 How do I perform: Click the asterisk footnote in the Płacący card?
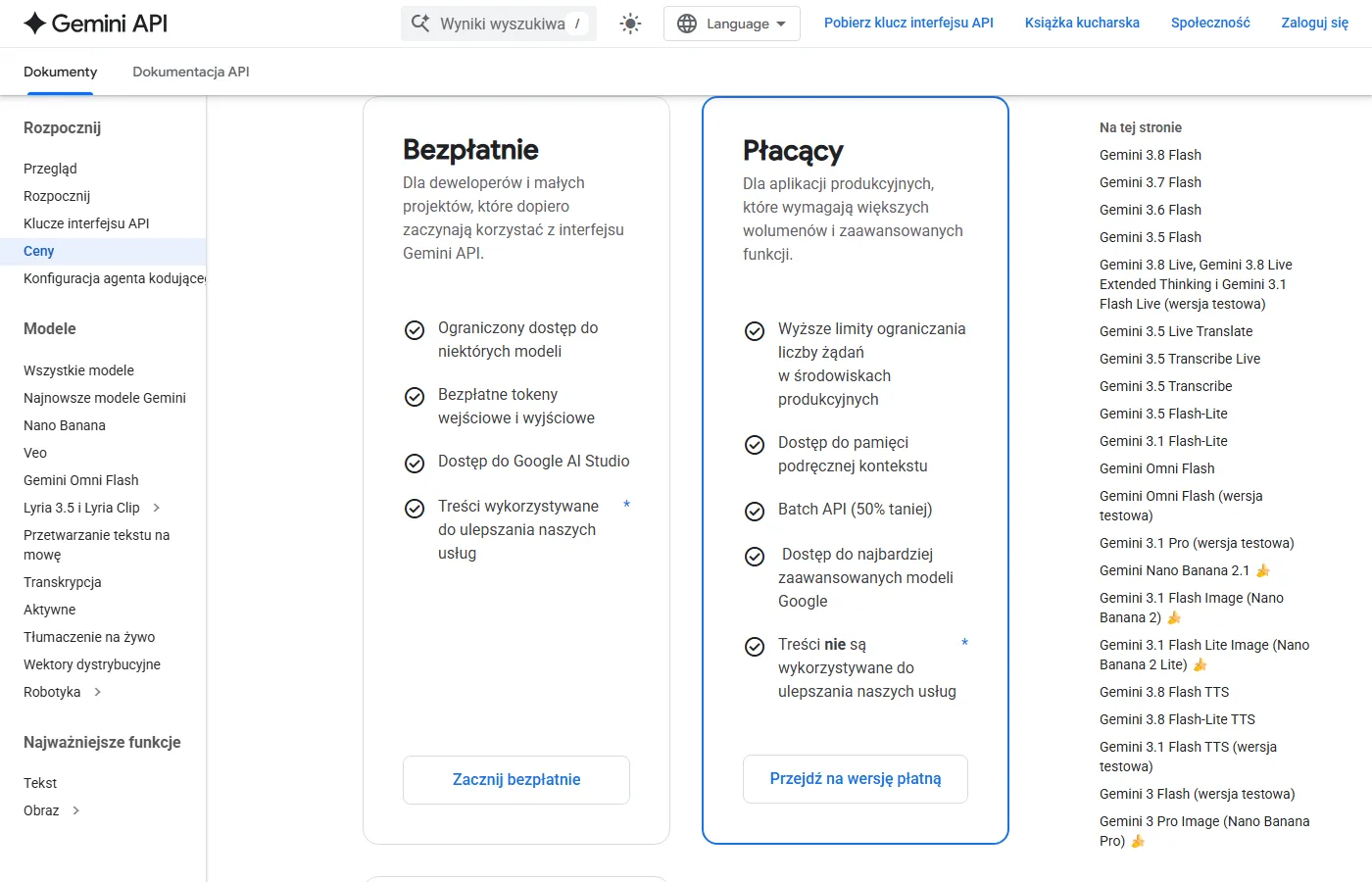click(x=964, y=644)
